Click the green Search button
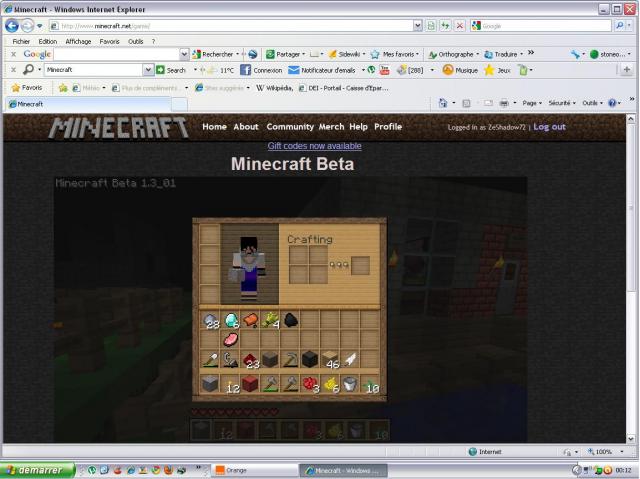The width and height of the screenshot is (640, 479). [x=171, y=70]
